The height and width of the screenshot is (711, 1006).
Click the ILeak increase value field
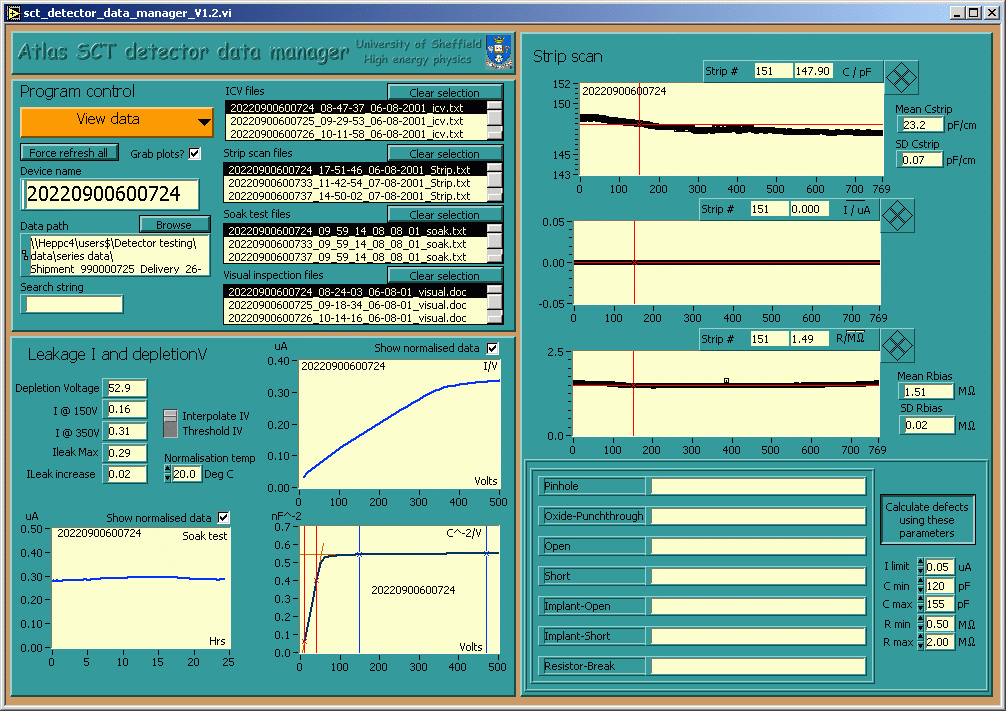126,474
